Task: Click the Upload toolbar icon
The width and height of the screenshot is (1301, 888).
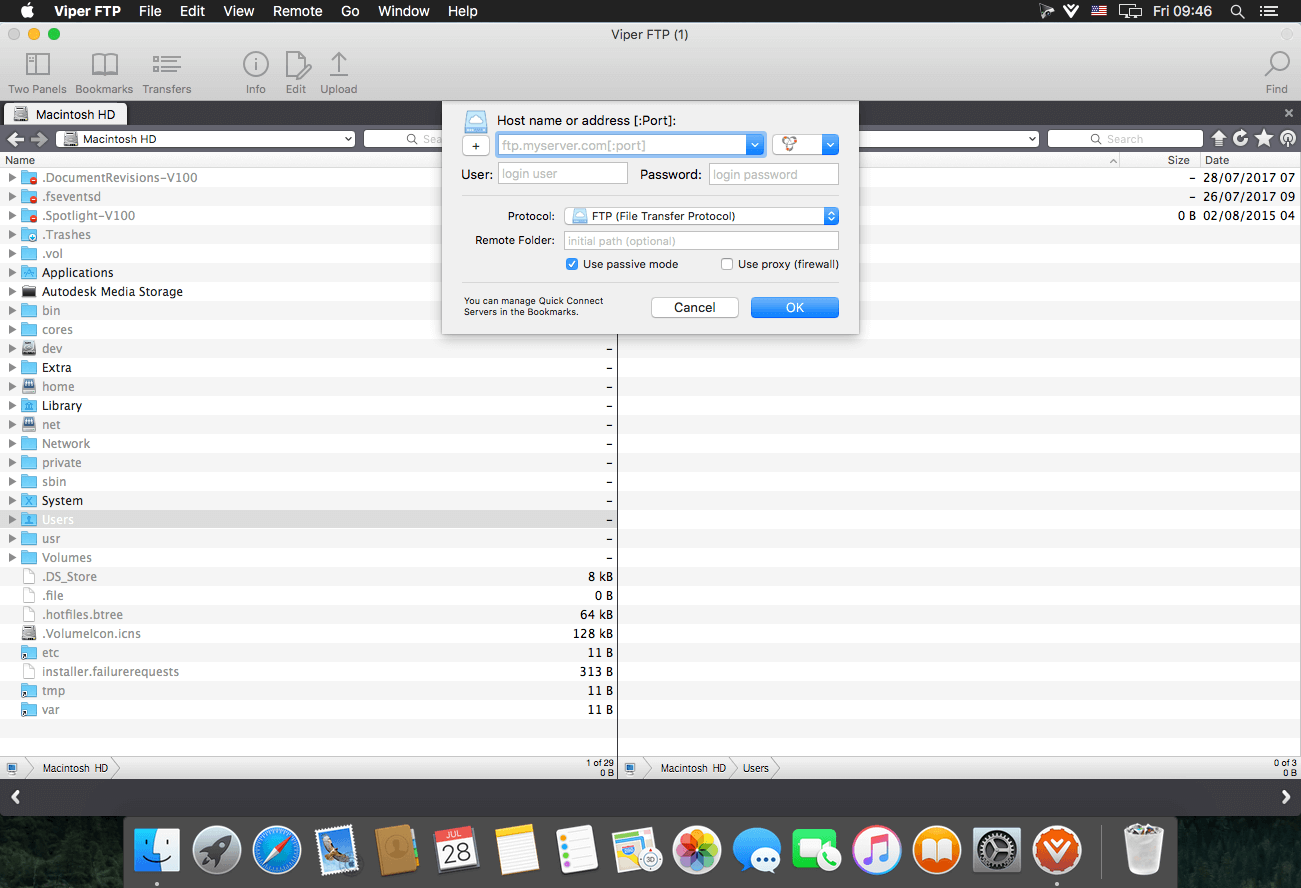Action: coord(339,73)
